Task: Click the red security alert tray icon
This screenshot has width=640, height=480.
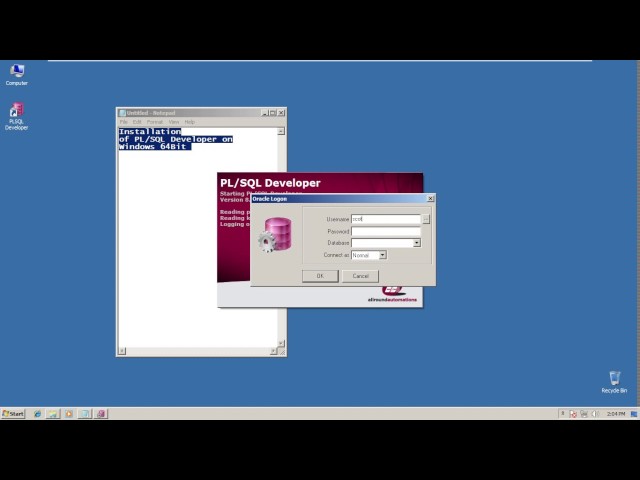Action: (573, 414)
